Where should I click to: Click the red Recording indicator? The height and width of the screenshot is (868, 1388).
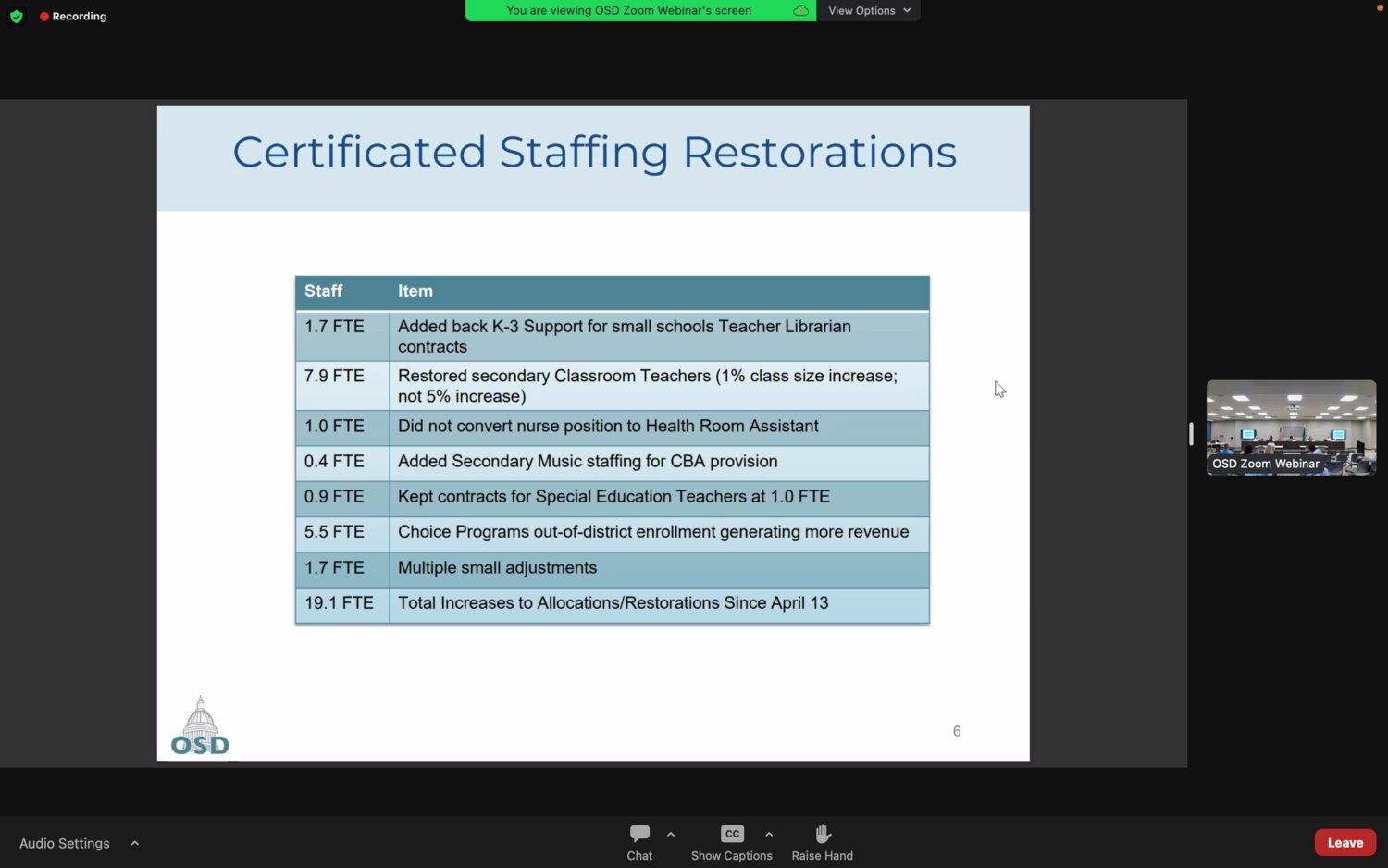coord(73,17)
